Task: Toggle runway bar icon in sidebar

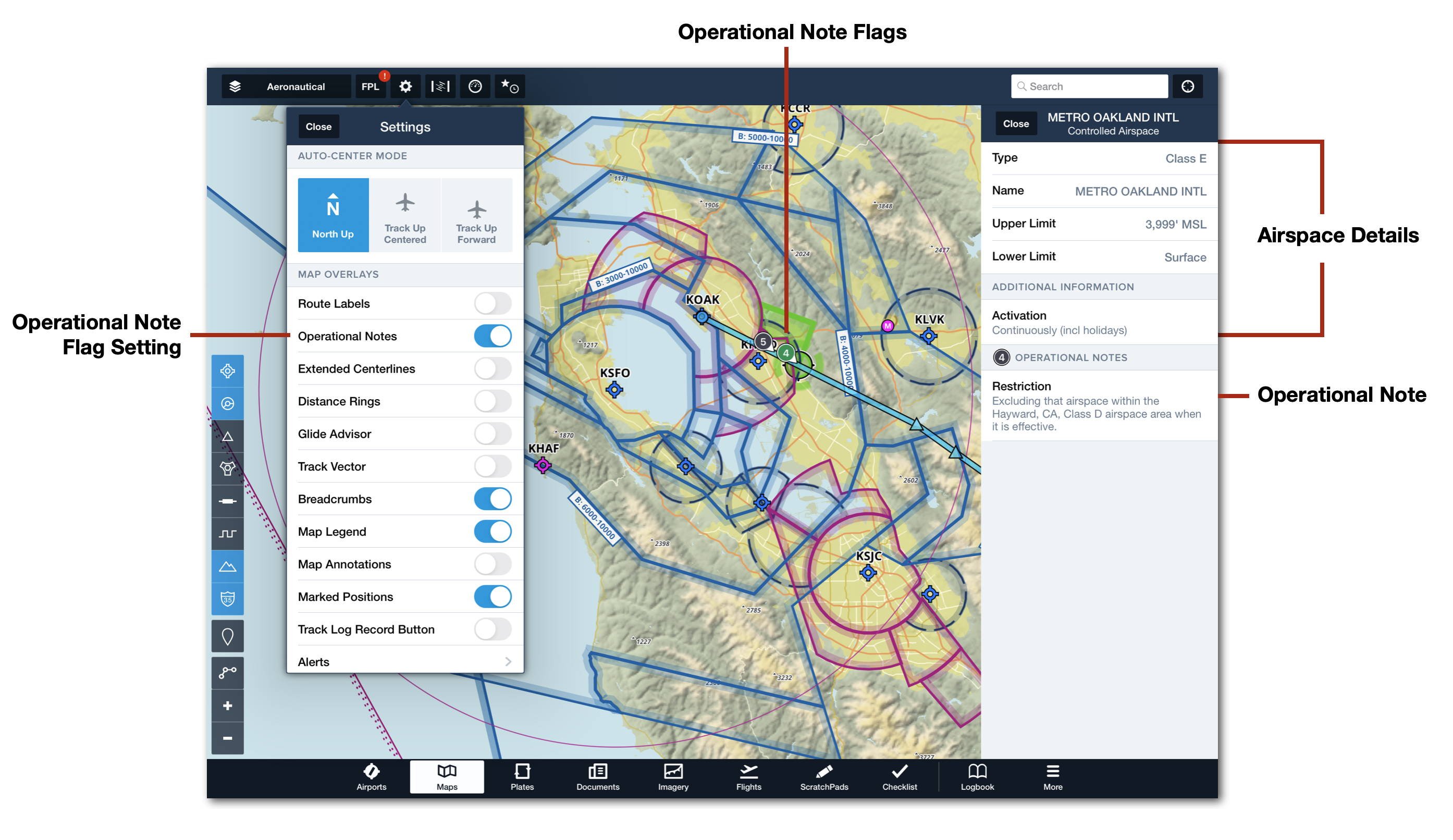Action: [x=228, y=501]
